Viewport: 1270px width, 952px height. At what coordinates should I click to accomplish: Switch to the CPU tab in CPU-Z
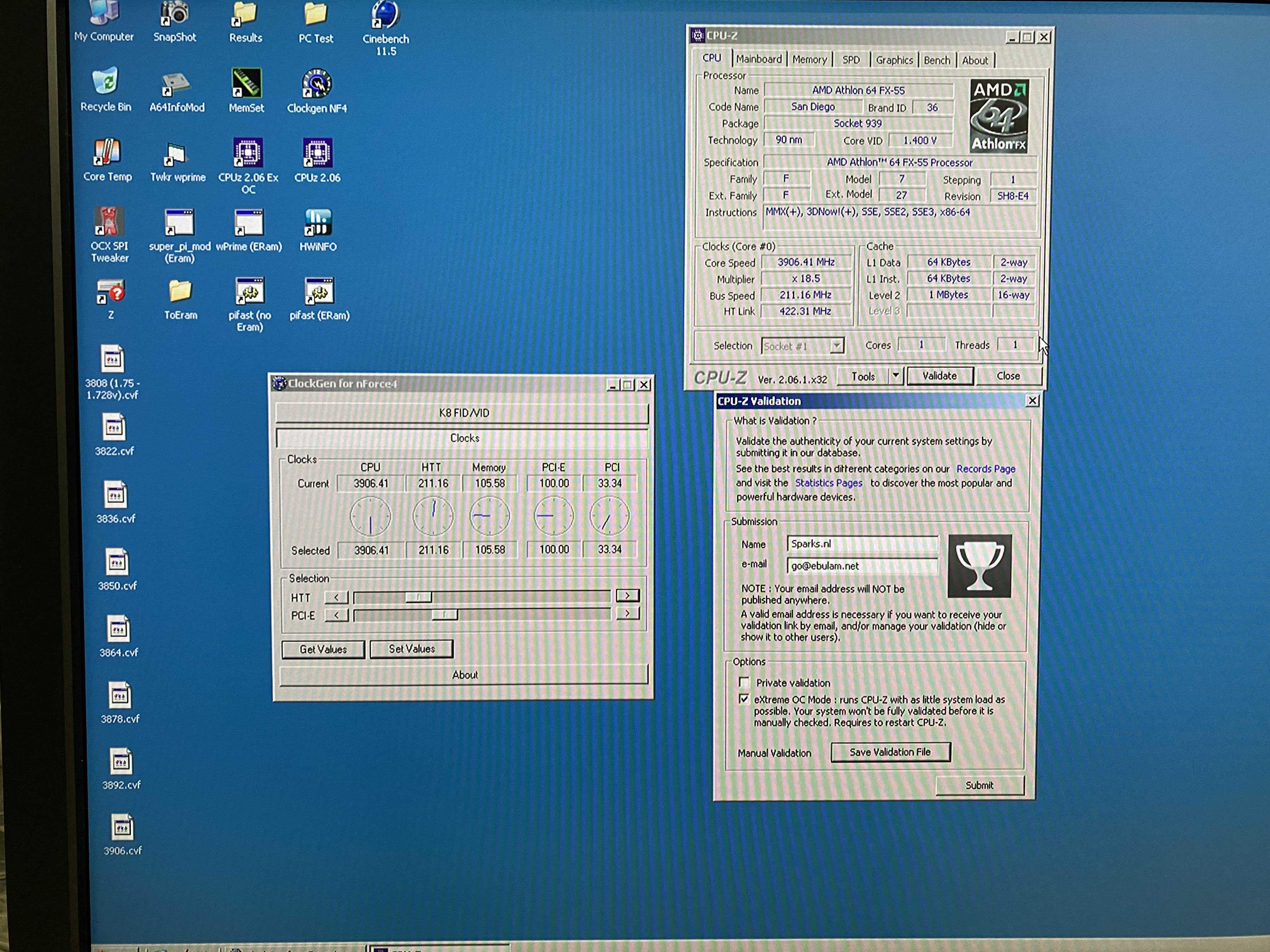tap(712, 58)
